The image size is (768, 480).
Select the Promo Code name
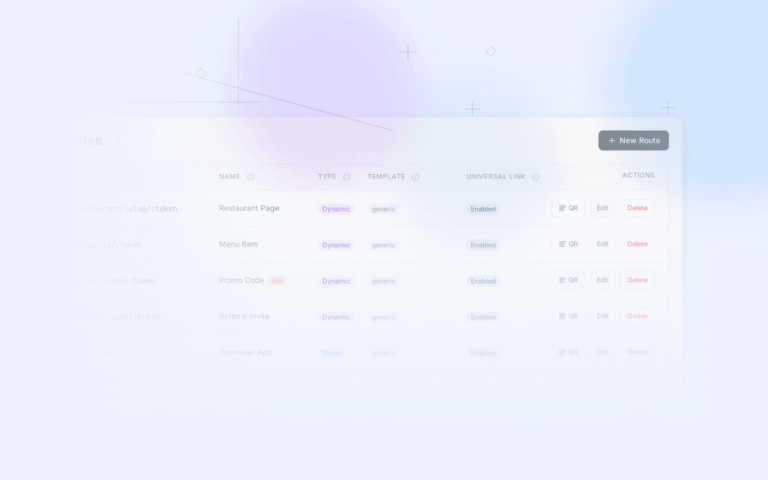point(241,280)
